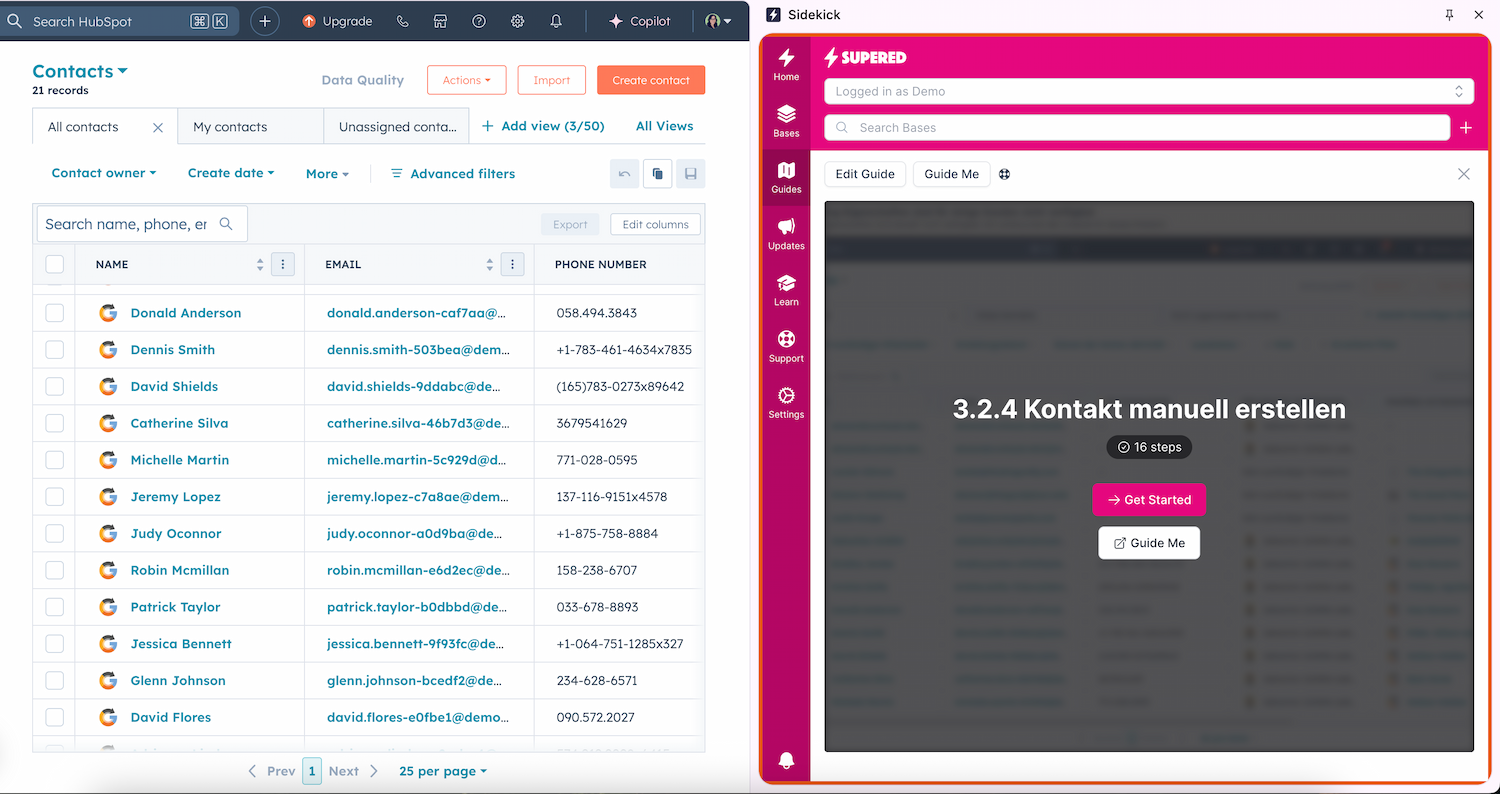Screen dimensions: 1500x794
Task: Open the Support section in Sidekick
Action: click(x=786, y=346)
